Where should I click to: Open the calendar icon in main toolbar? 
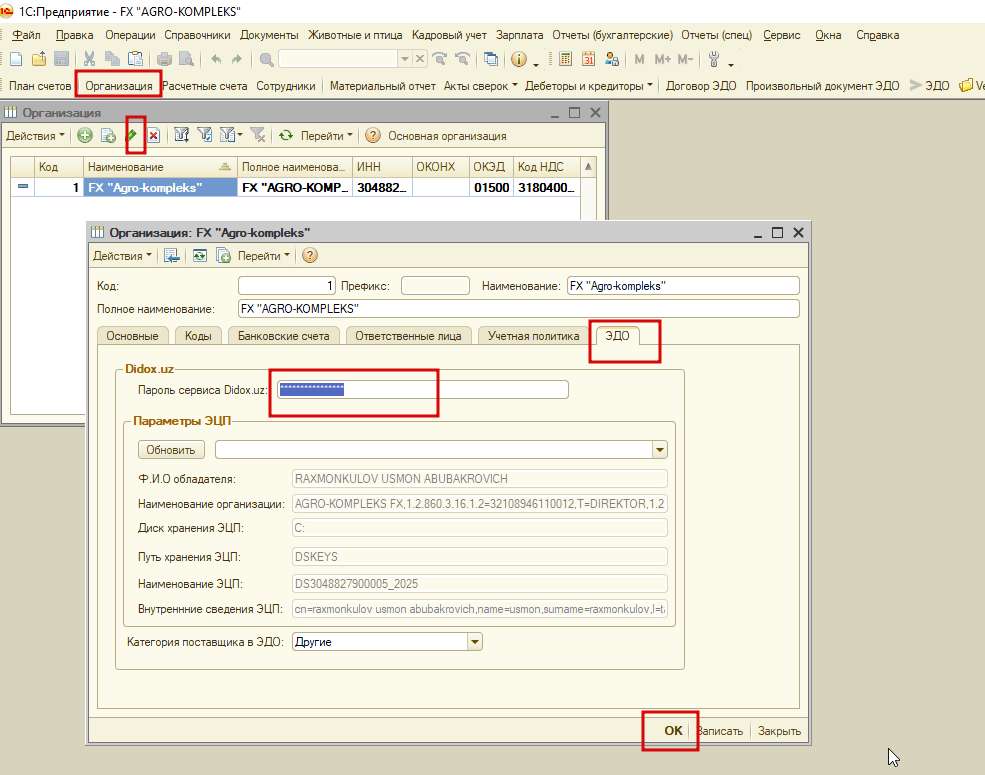[588, 59]
